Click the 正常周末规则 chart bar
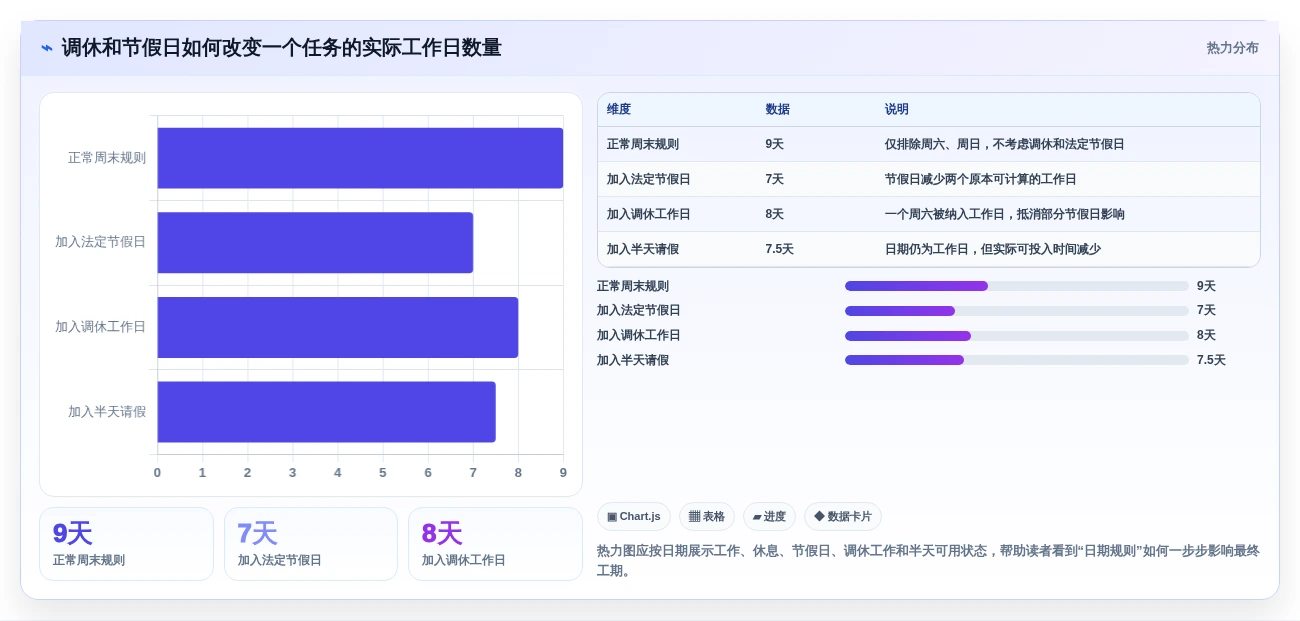 point(360,158)
